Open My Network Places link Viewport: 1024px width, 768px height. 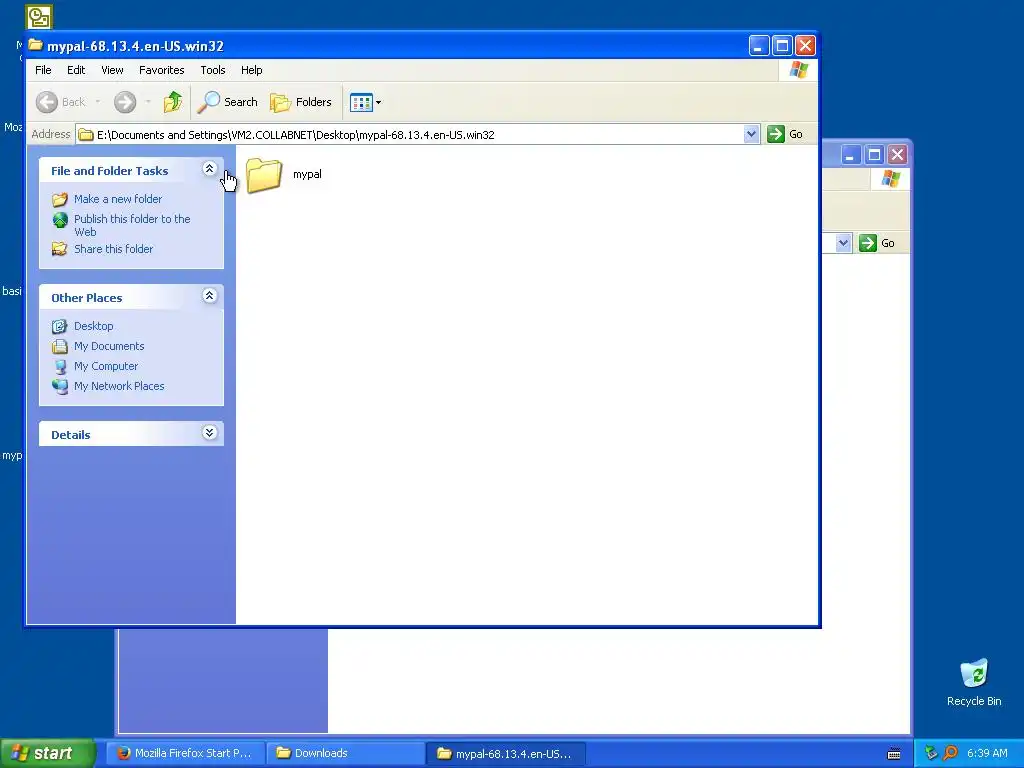pos(119,386)
